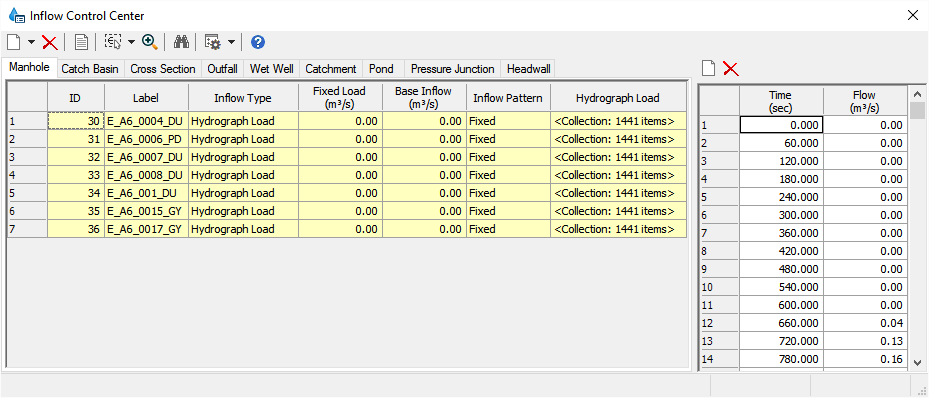
Task: Click the Flow cell showing 0.13
Action: coord(865,341)
